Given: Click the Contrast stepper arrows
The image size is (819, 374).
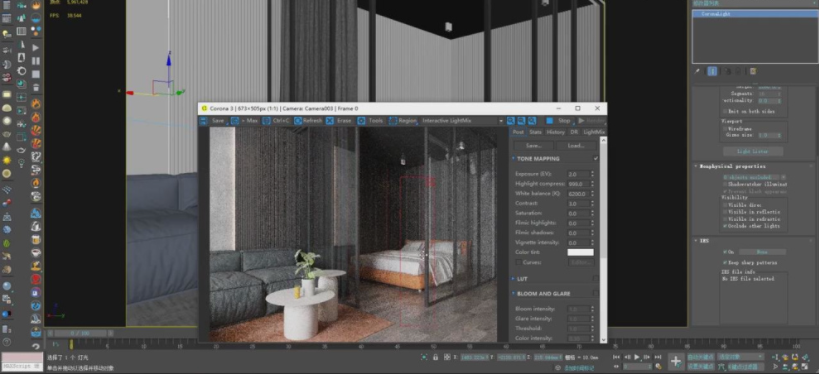Looking at the screenshot, I should coord(592,204).
